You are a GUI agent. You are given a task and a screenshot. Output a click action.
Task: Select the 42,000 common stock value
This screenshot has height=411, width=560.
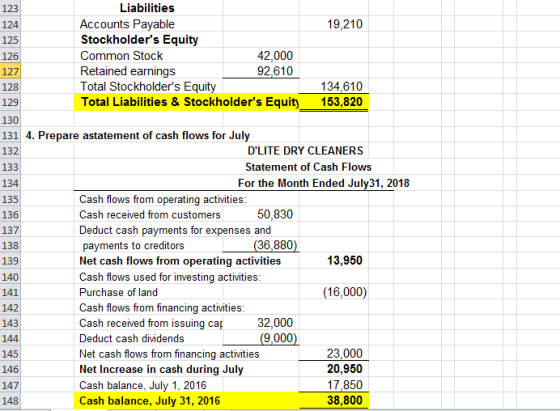tap(275, 56)
